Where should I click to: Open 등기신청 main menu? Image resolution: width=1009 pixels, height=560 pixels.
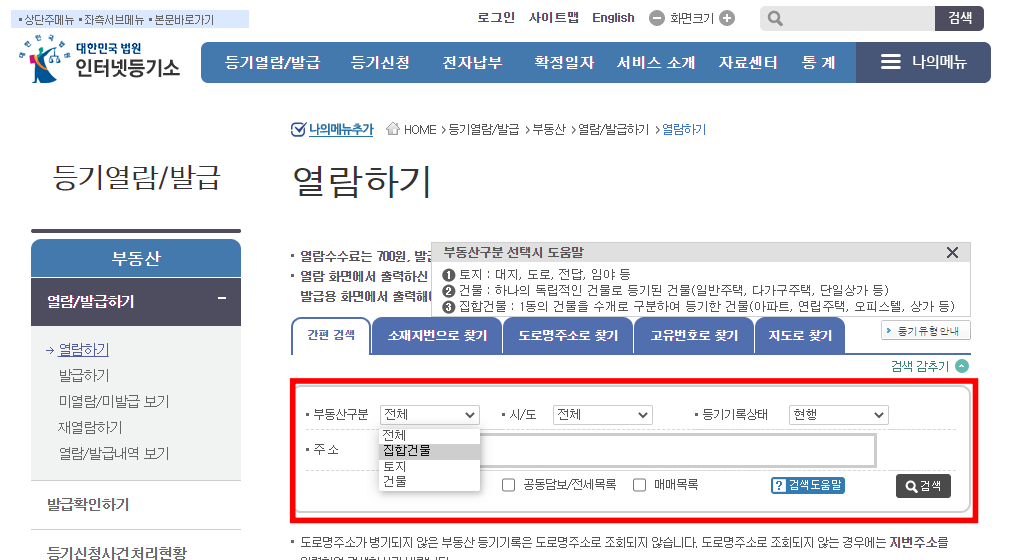point(380,62)
